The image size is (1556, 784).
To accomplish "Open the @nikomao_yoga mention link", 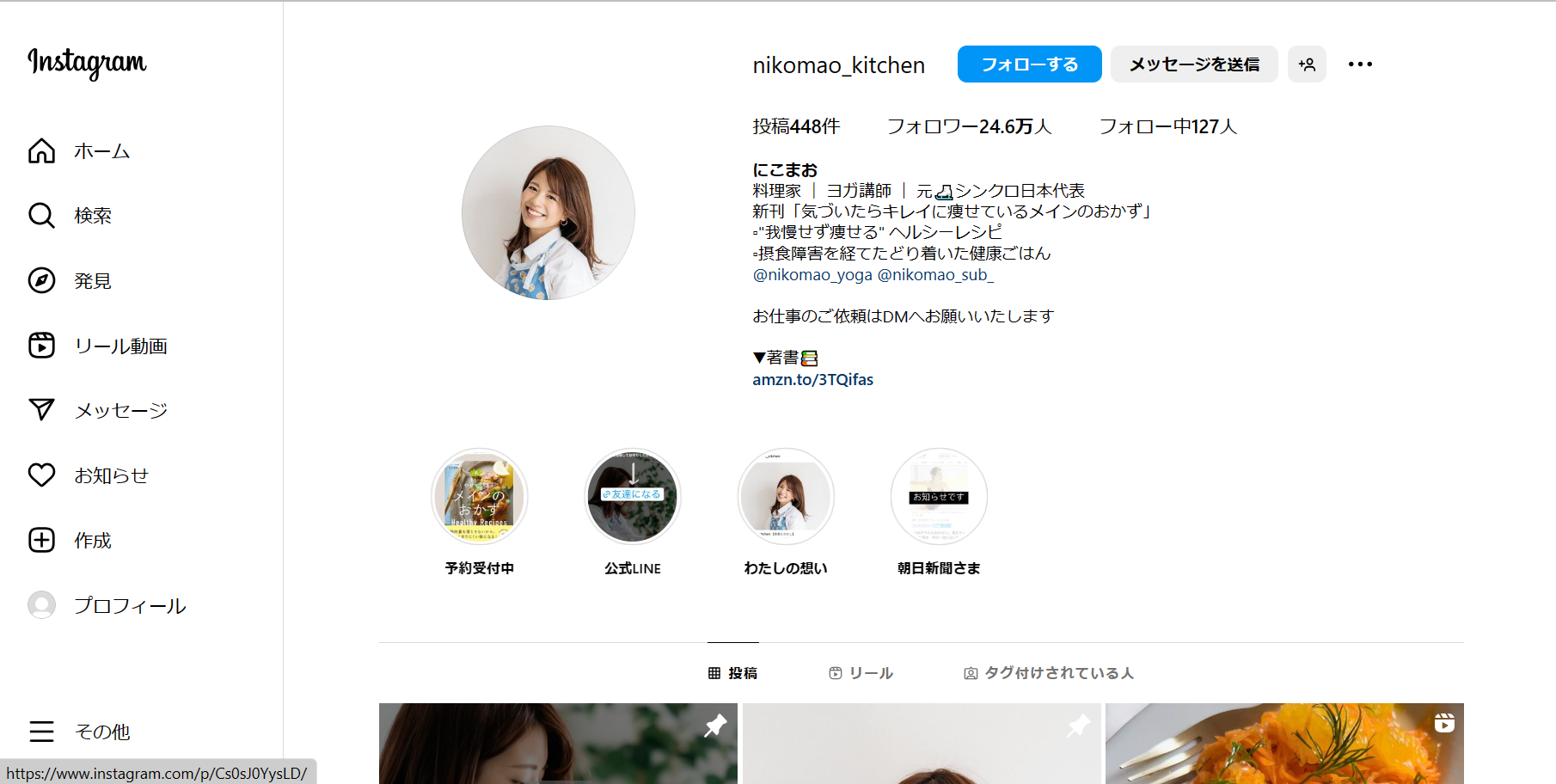I will 812,275.
